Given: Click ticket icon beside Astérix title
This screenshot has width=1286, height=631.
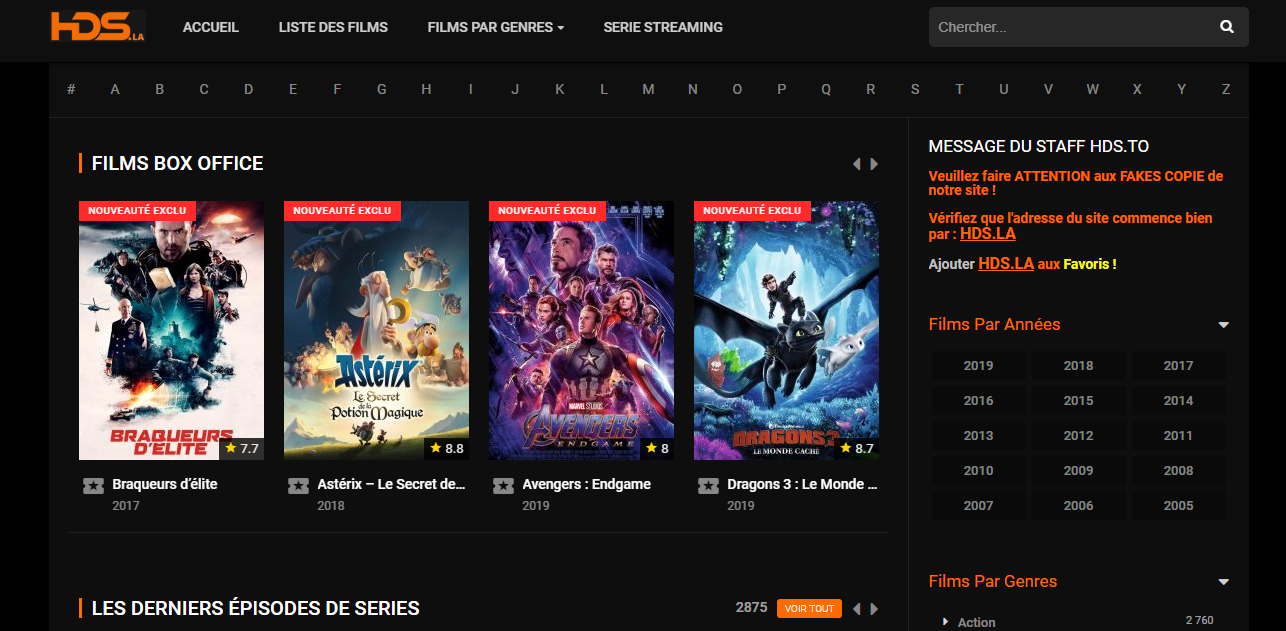Looking at the screenshot, I should [x=298, y=485].
